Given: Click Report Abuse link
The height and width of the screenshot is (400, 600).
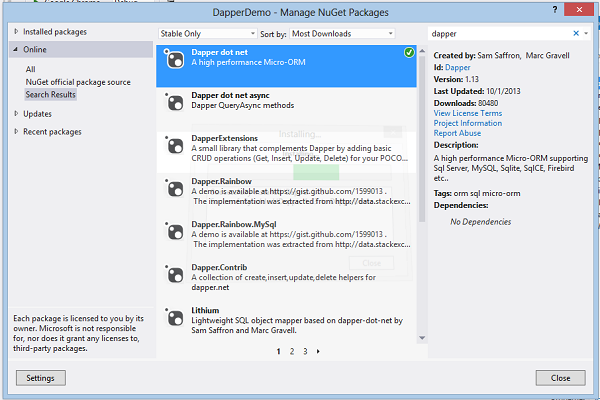Looking at the screenshot, I should point(457,133).
